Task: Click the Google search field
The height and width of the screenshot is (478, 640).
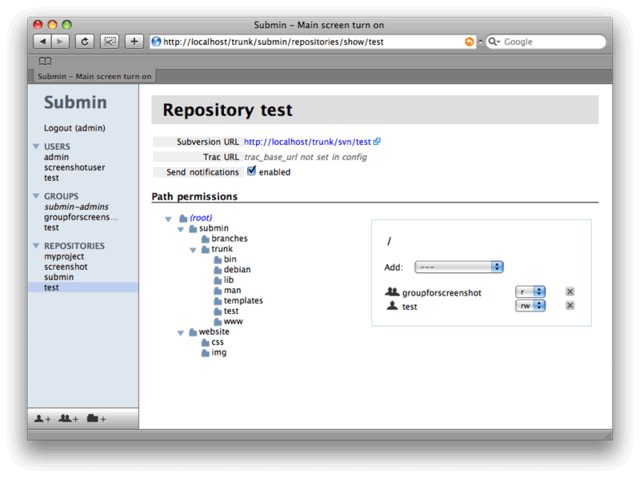Action: coord(550,42)
